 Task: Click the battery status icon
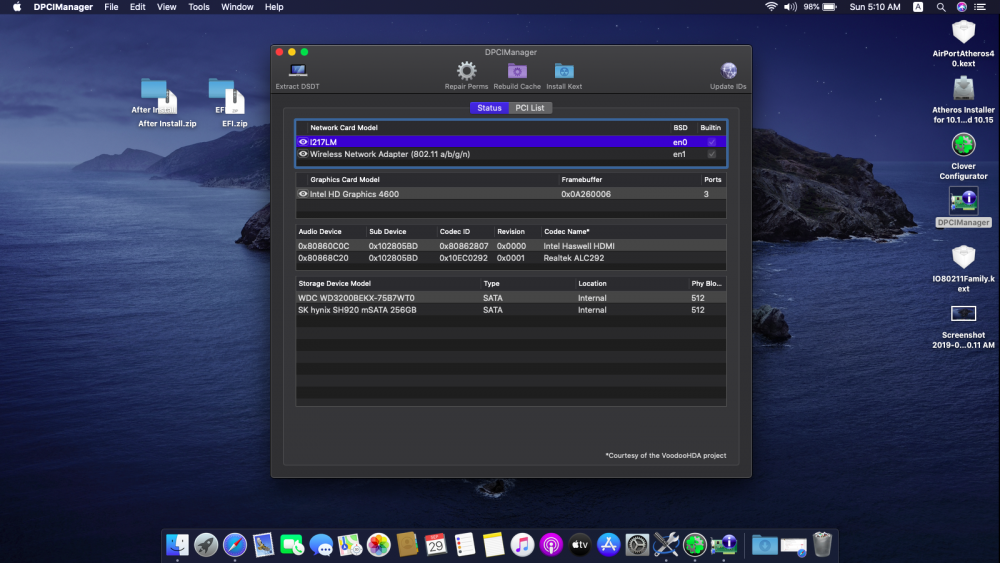point(829,7)
